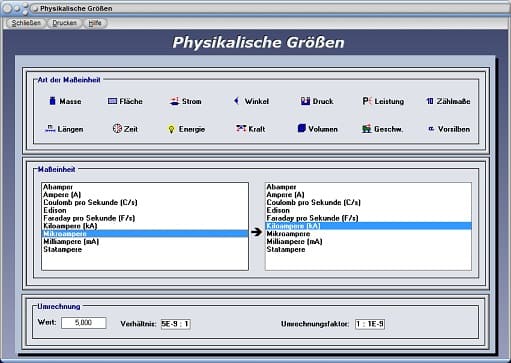Screen dimensions: 511x363
Task: Select Abamper in the left unit list
Action: (145, 187)
